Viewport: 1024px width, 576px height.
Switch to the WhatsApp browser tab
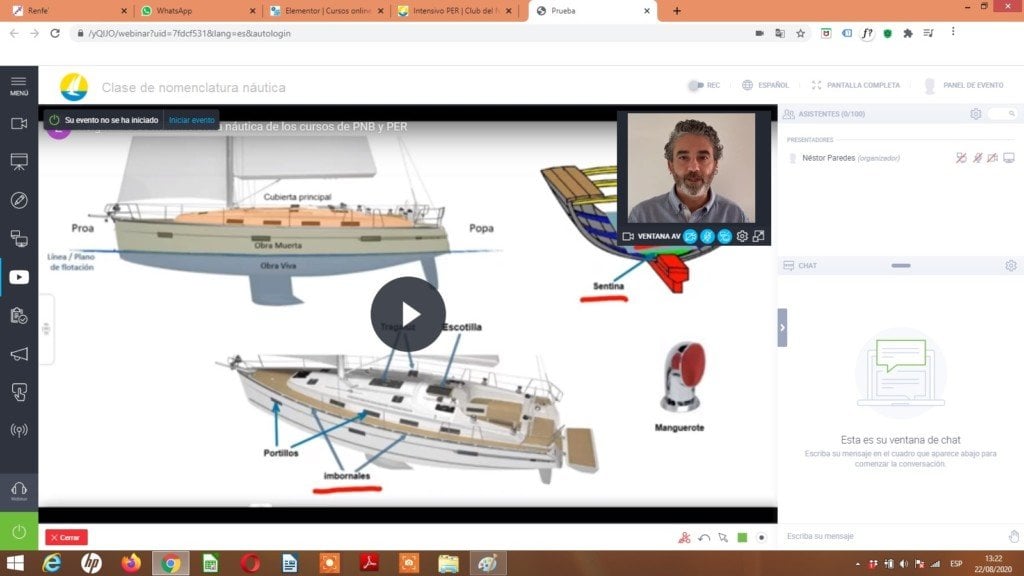(197, 10)
